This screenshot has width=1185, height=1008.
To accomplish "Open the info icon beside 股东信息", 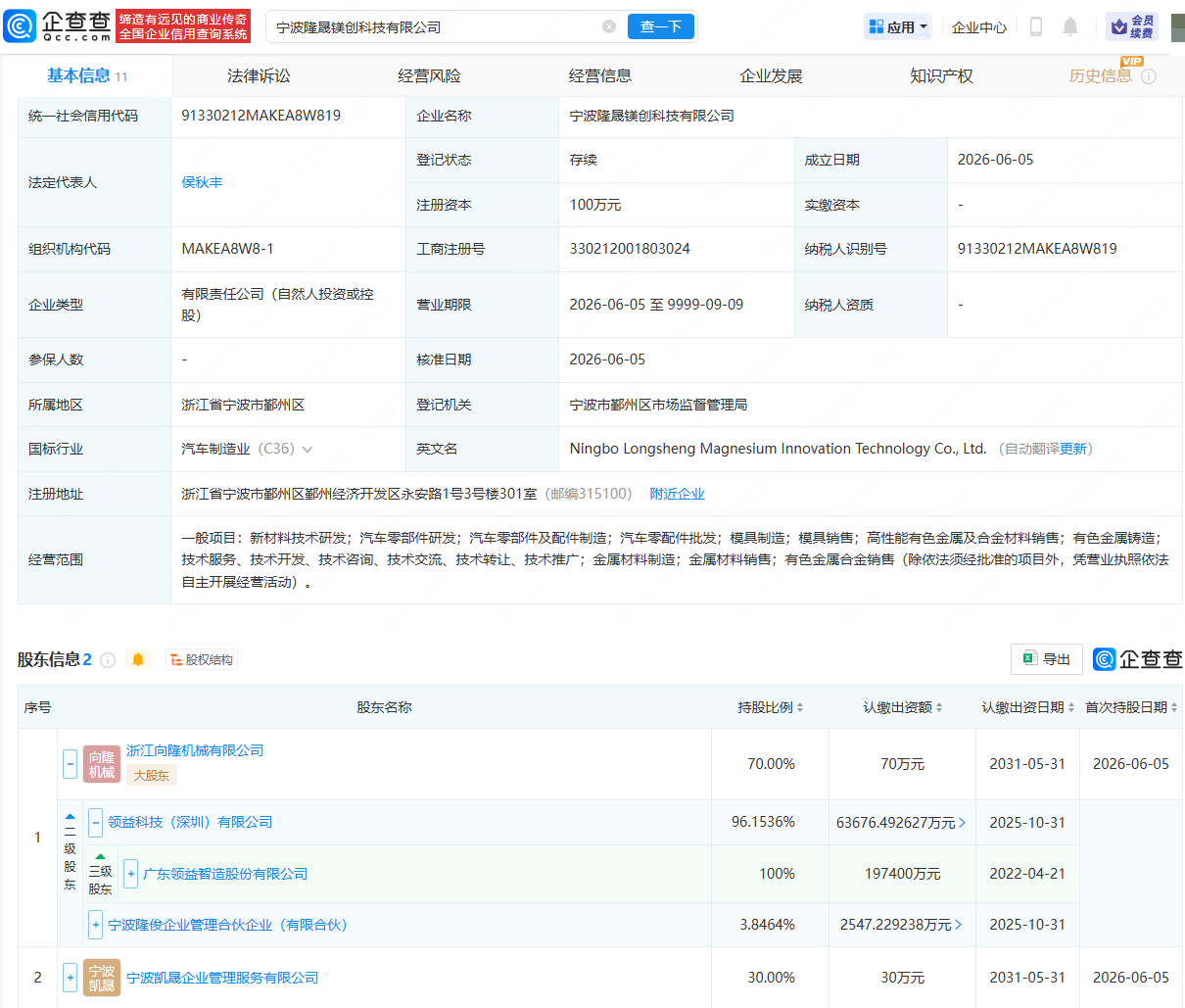I will tap(109, 660).
